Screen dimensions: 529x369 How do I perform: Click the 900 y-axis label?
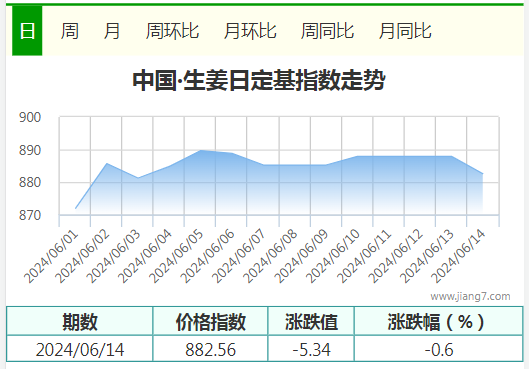pos(30,117)
